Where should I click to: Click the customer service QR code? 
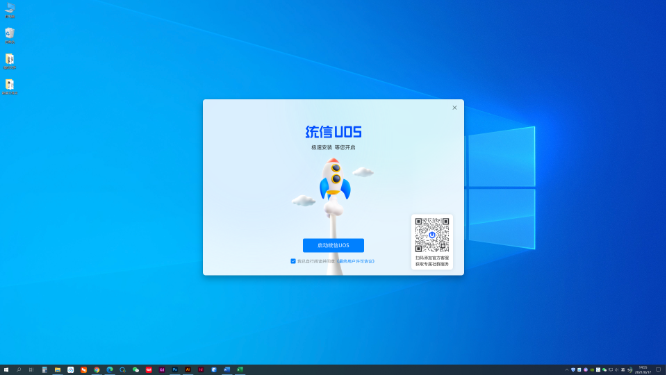point(432,235)
